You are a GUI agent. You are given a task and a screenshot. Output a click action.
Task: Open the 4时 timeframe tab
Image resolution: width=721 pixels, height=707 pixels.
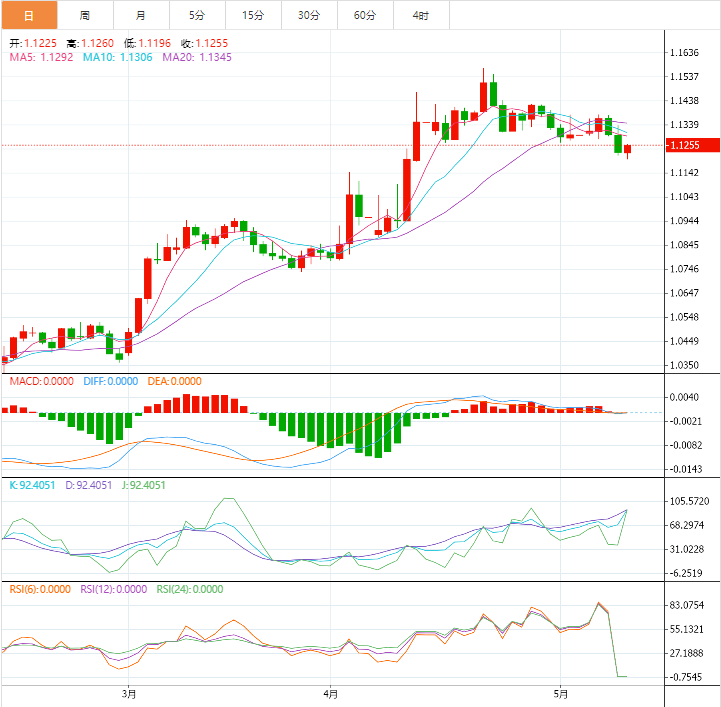pos(422,15)
